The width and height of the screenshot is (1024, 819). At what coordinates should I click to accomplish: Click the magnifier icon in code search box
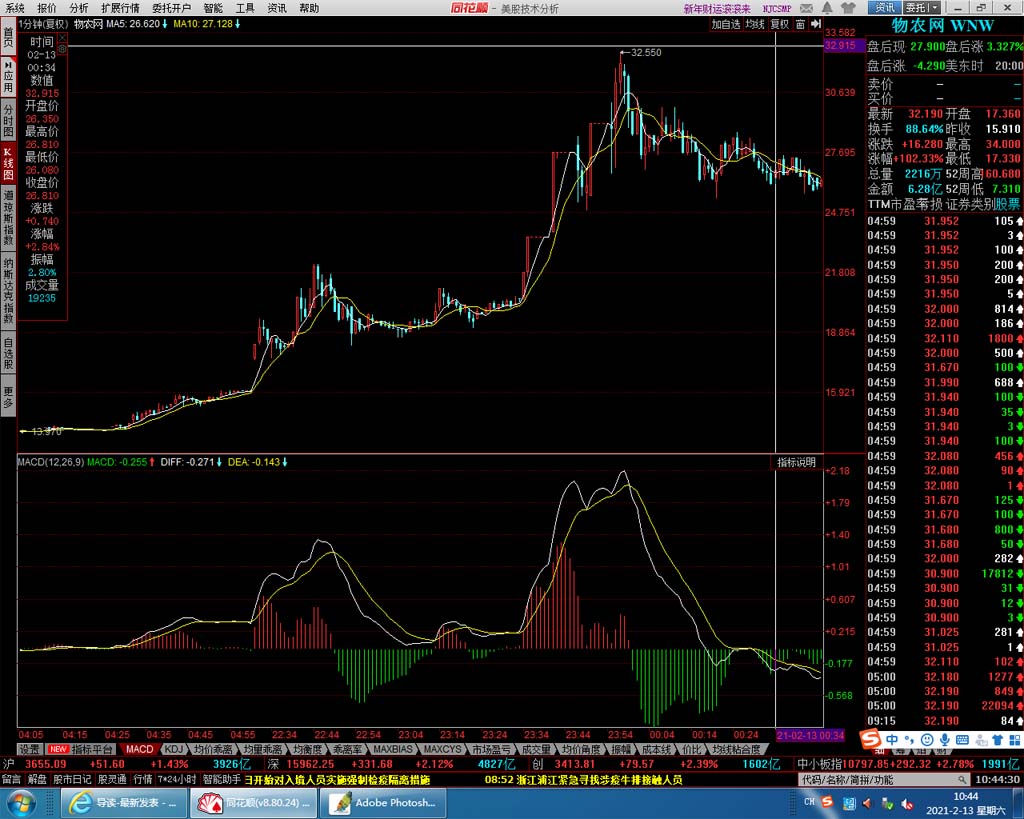coord(962,780)
